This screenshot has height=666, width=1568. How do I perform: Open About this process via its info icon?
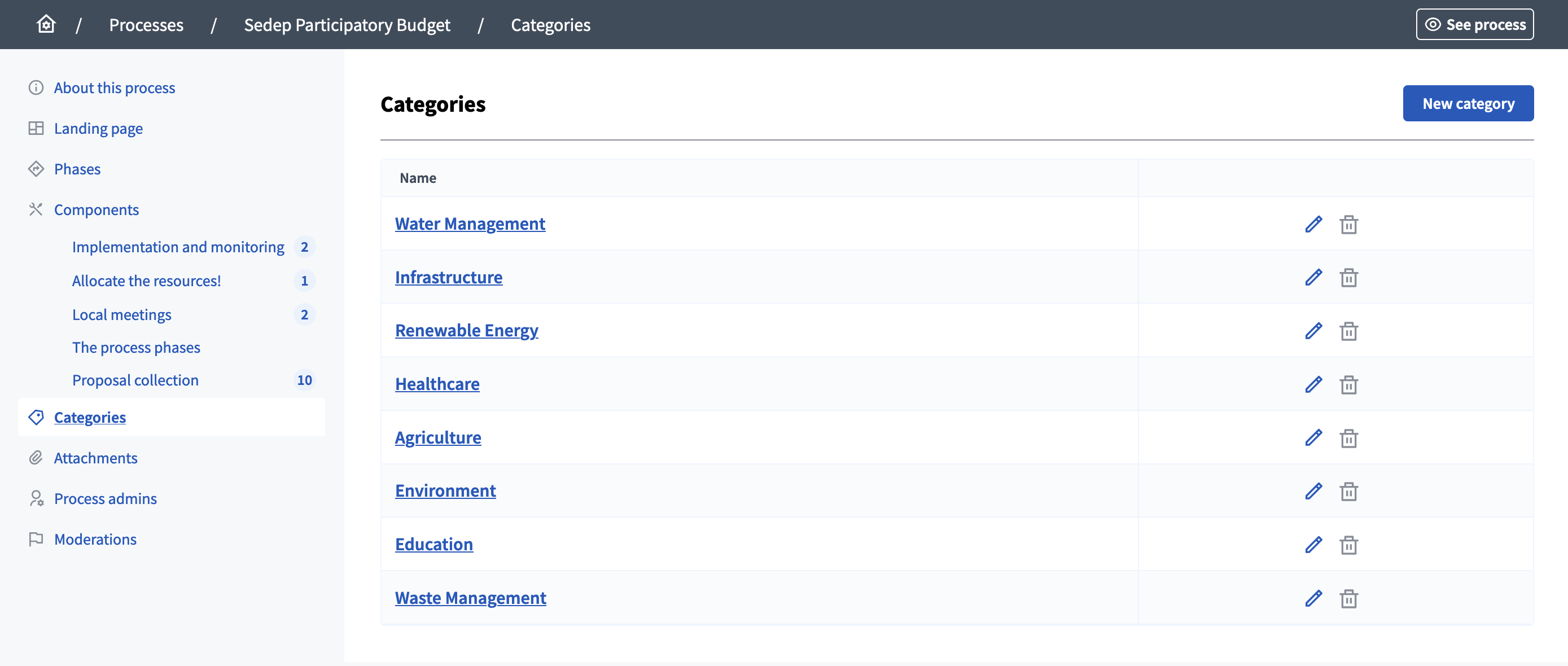(36, 87)
